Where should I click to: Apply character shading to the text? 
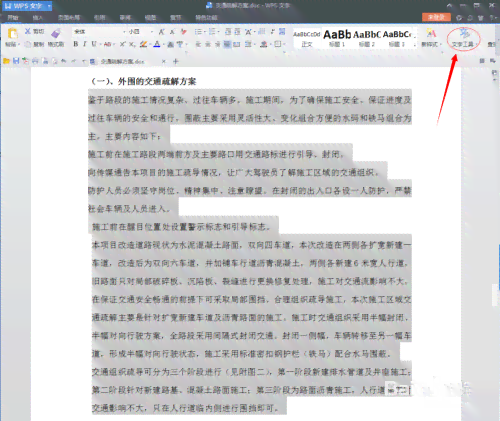coord(170,44)
